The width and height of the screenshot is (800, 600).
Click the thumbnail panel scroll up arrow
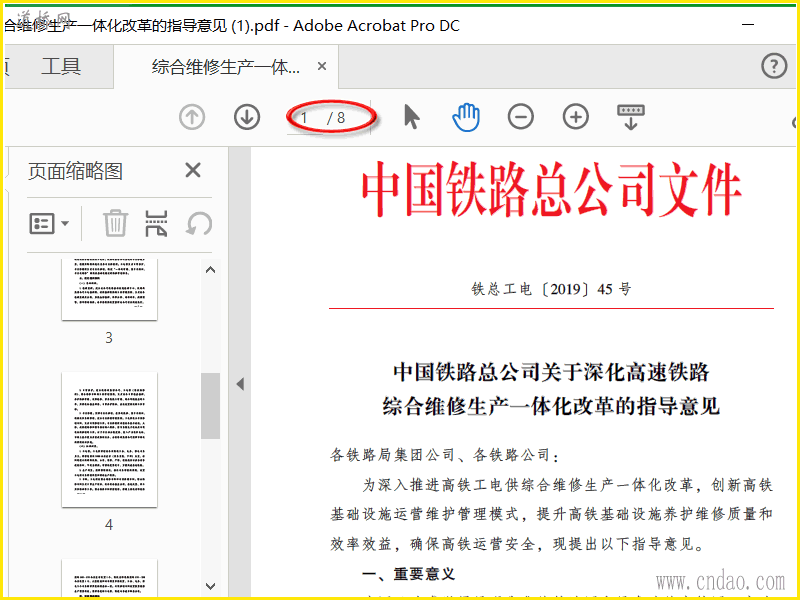pos(210,269)
